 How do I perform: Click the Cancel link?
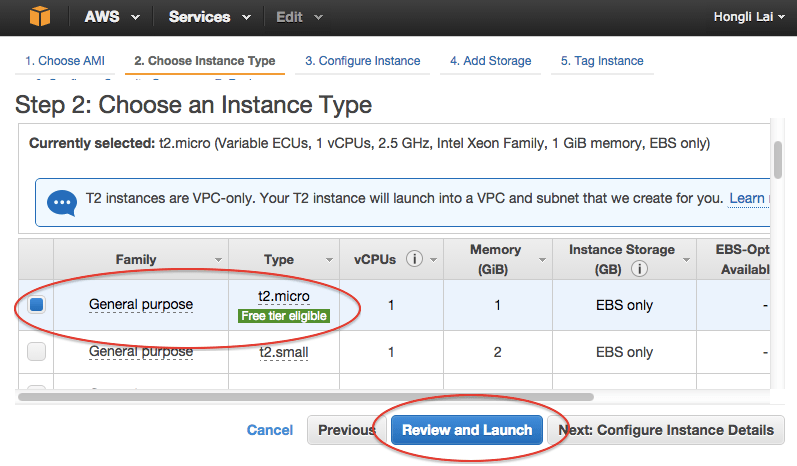tap(270, 430)
